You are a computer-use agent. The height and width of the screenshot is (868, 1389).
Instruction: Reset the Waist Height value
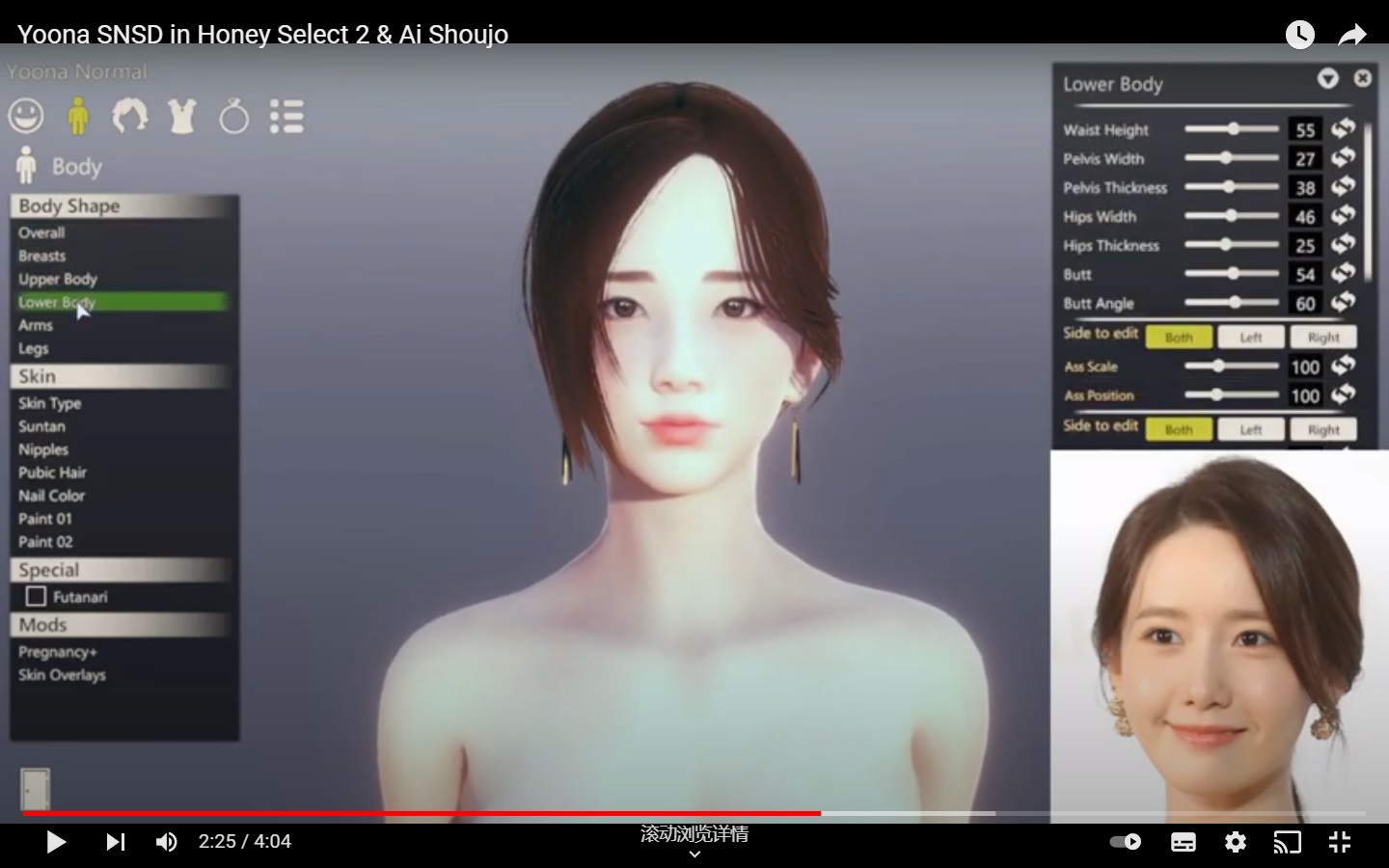coord(1343,128)
